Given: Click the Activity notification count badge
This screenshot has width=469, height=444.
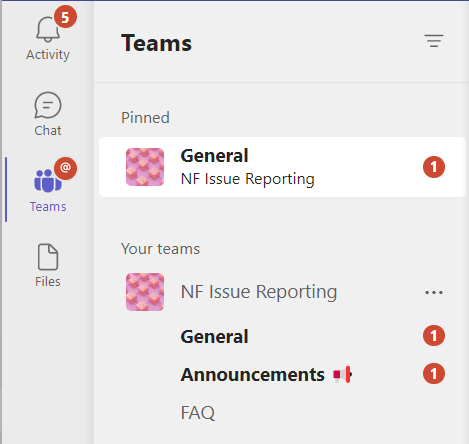Looking at the screenshot, I should [65, 17].
